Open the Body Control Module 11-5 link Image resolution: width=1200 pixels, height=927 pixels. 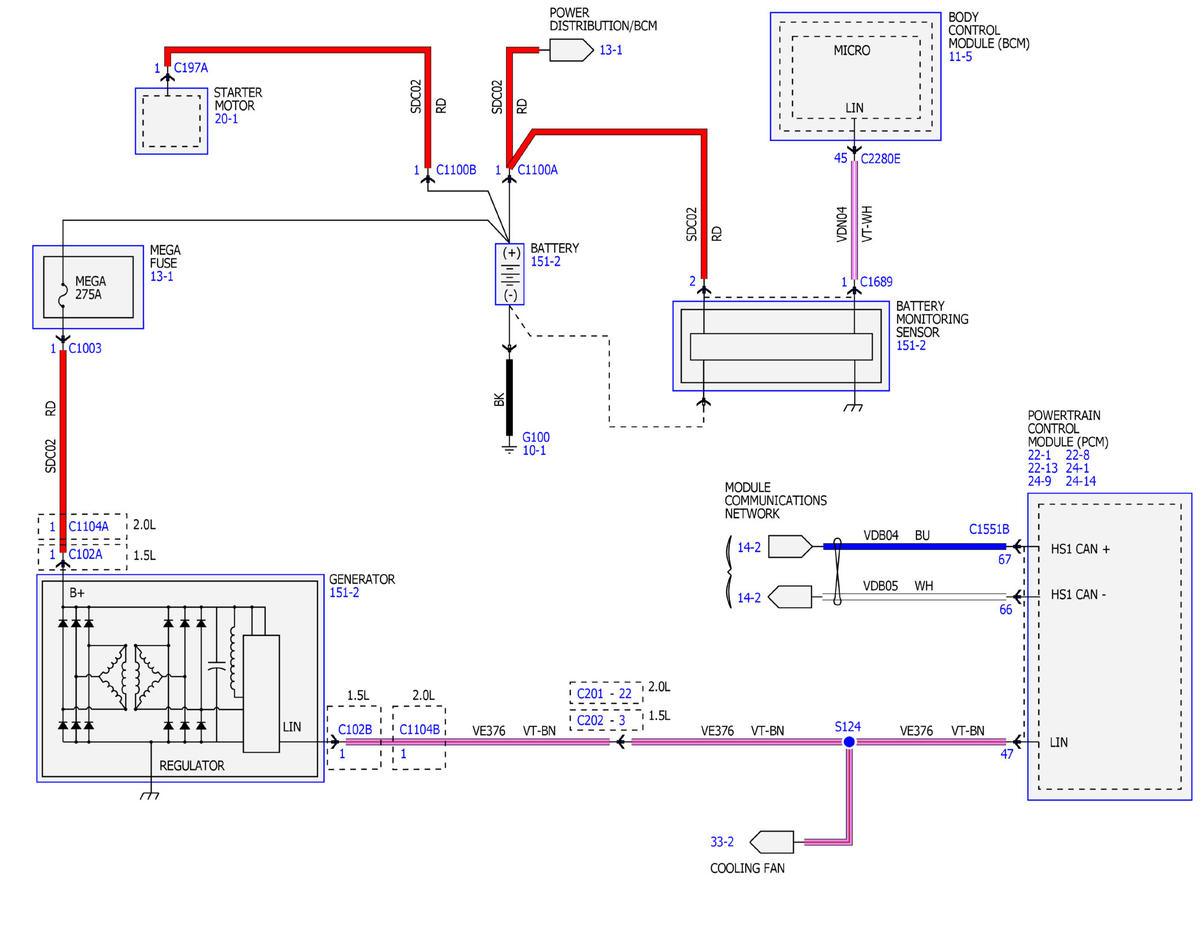pos(959,57)
